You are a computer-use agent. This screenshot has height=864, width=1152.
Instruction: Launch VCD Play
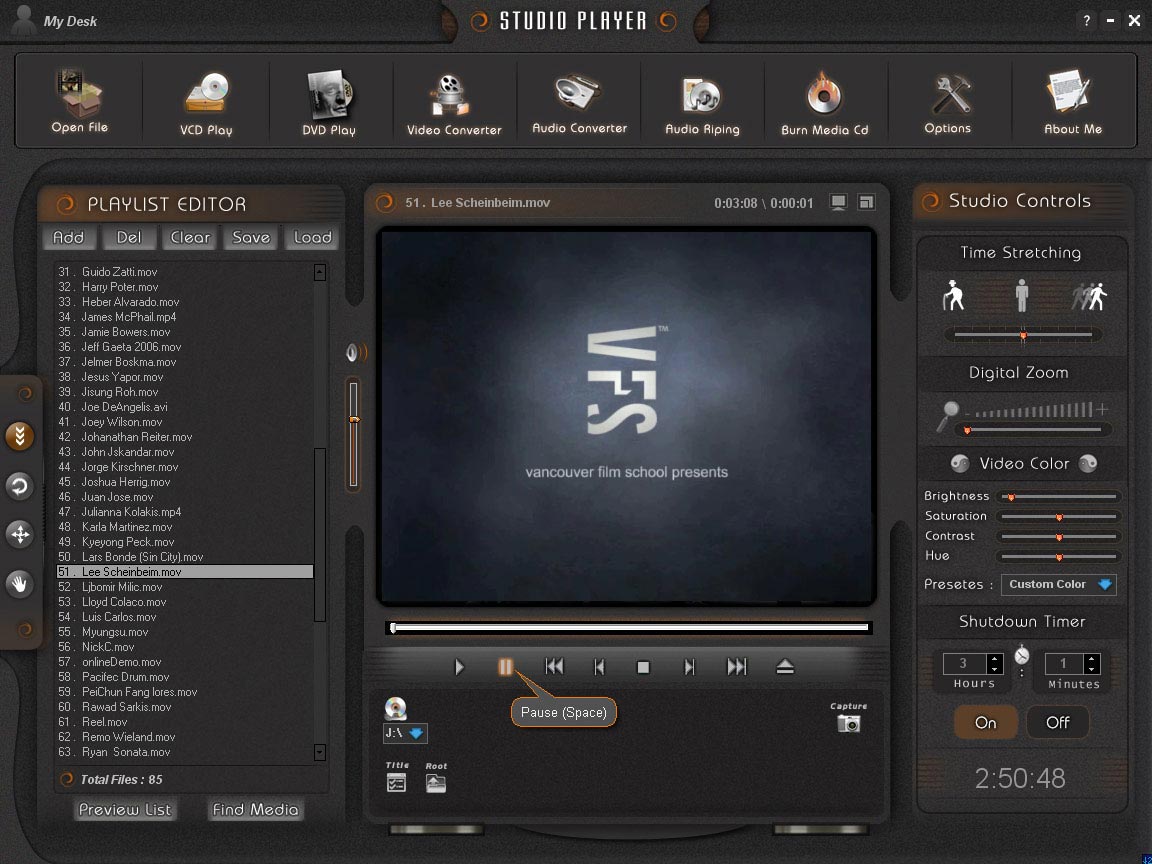coord(206,103)
